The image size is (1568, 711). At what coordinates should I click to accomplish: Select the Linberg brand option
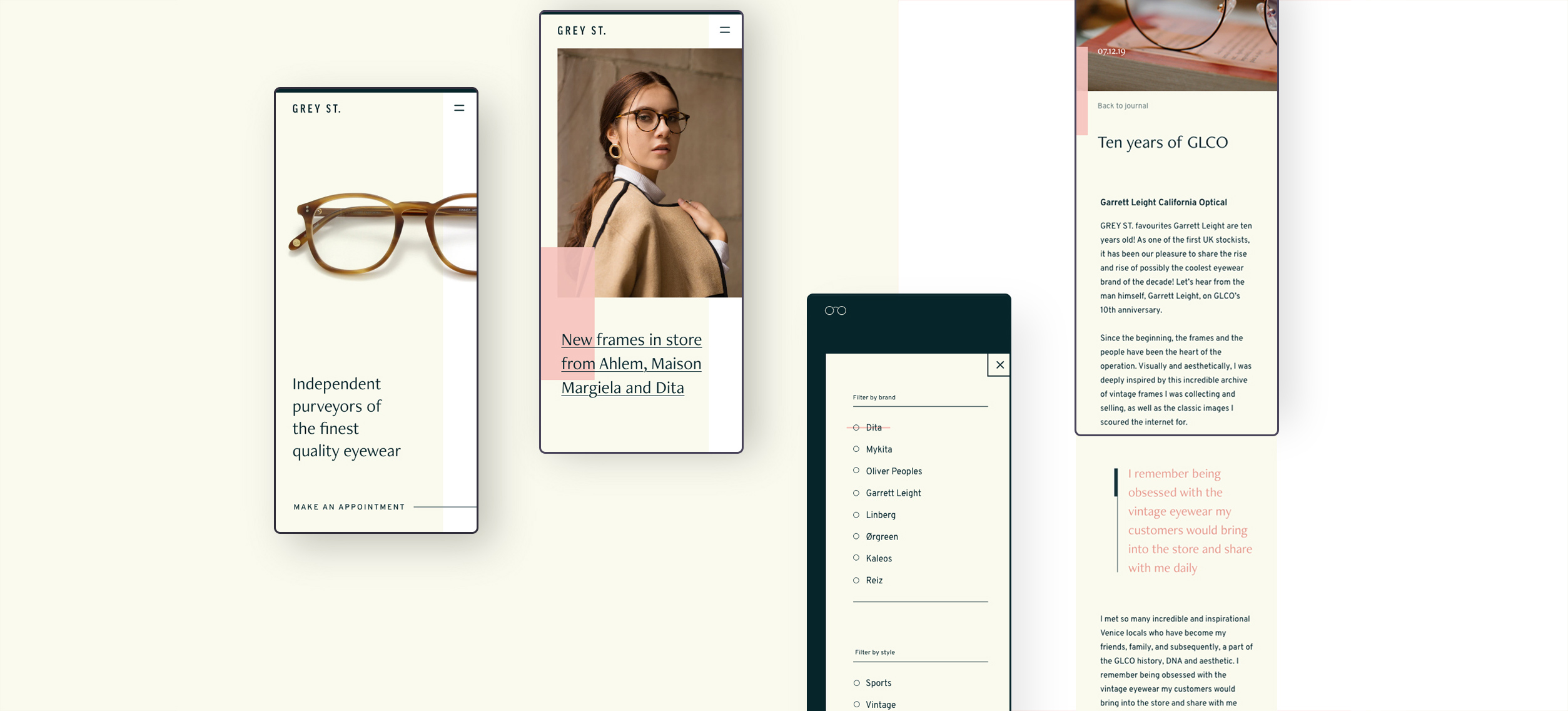point(874,515)
